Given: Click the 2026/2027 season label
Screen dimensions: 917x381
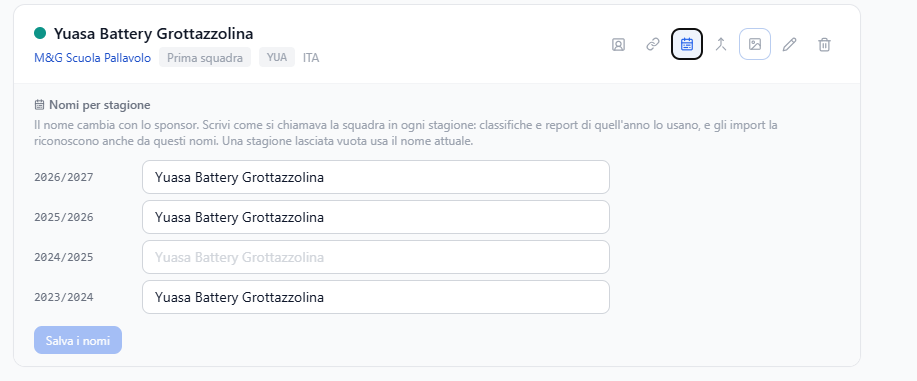Looking at the screenshot, I should [x=64, y=177].
